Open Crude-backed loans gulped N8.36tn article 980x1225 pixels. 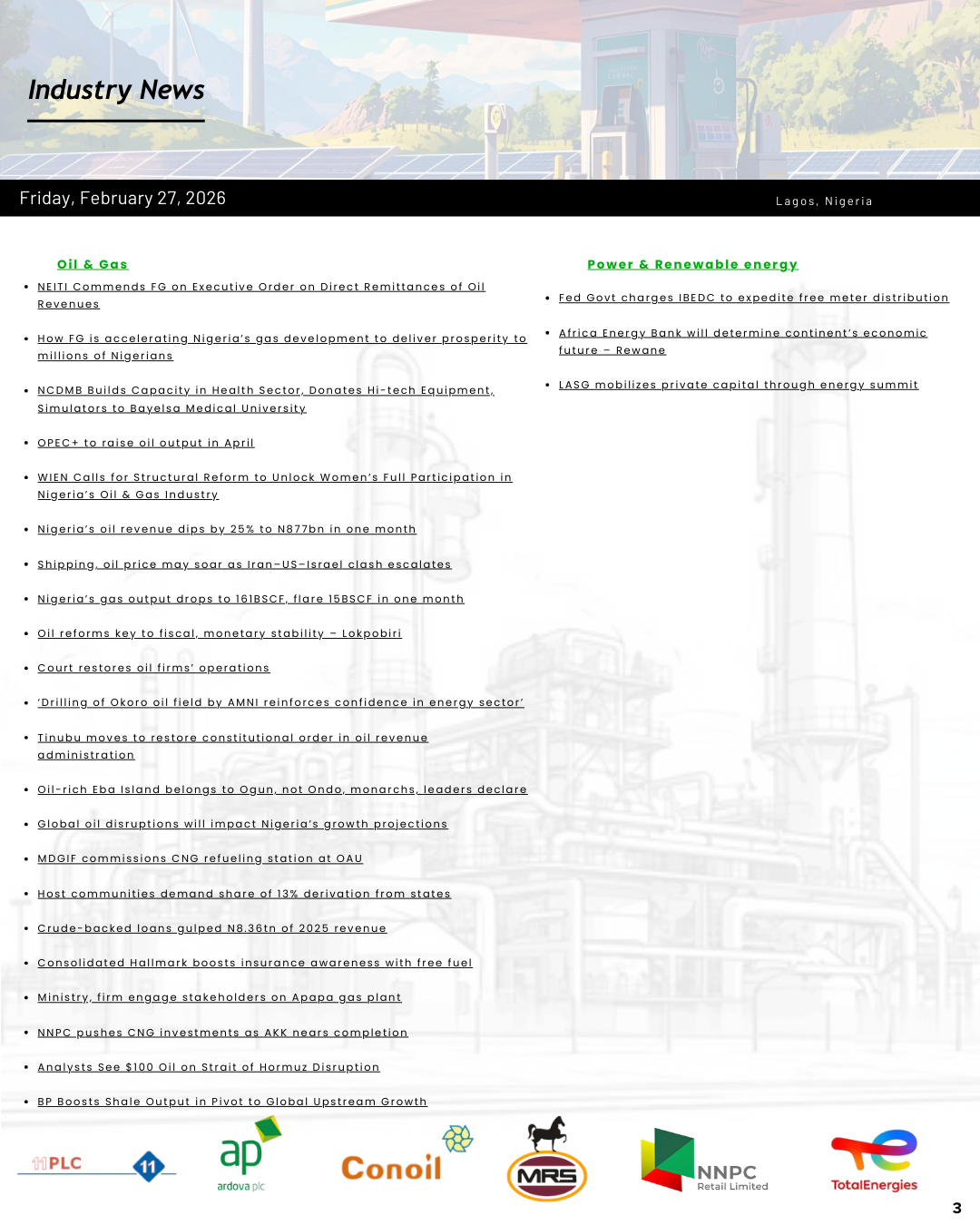[211, 928]
